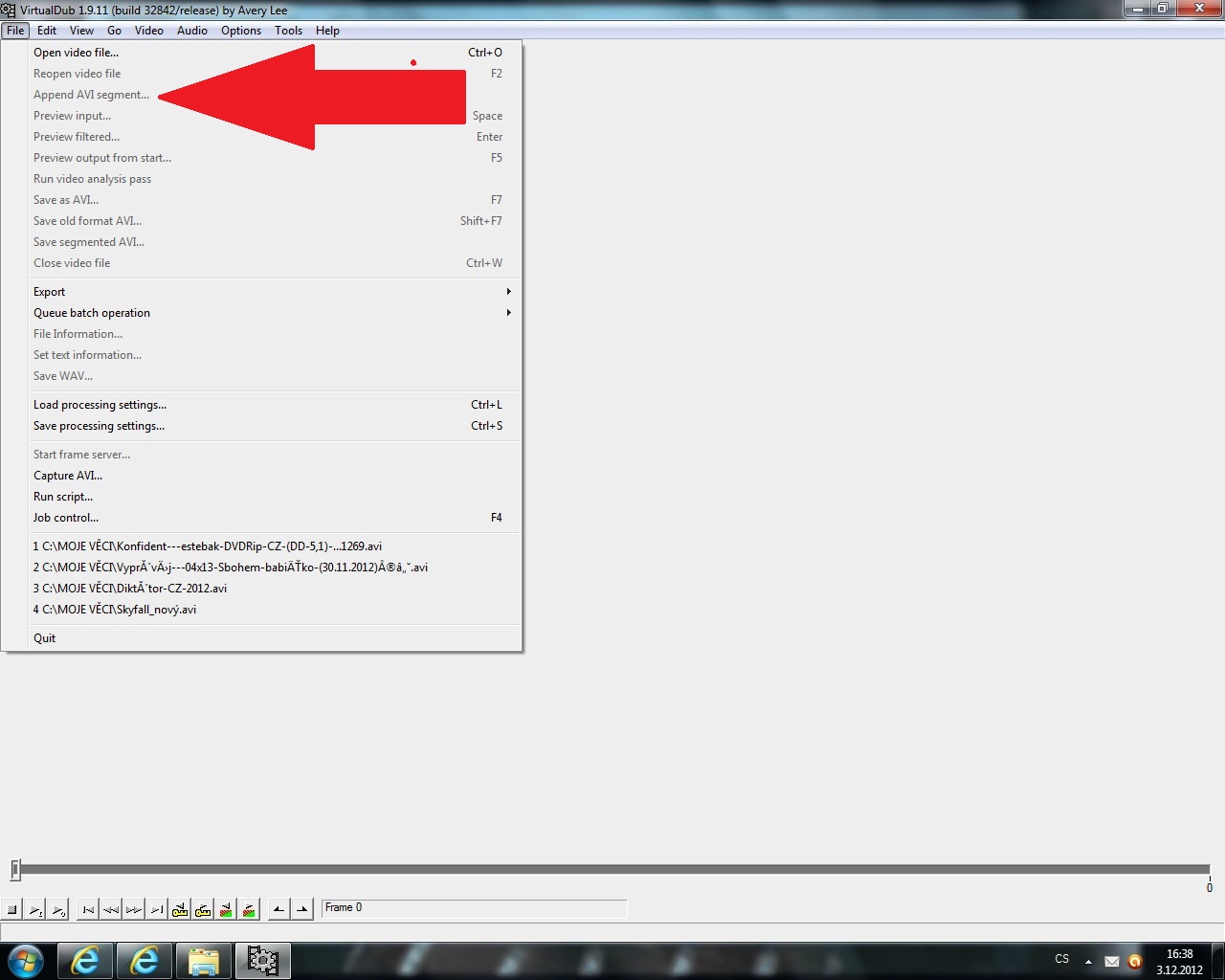This screenshot has width=1225, height=980.
Task: Open the Help menu
Action: click(x=327, y=31)
